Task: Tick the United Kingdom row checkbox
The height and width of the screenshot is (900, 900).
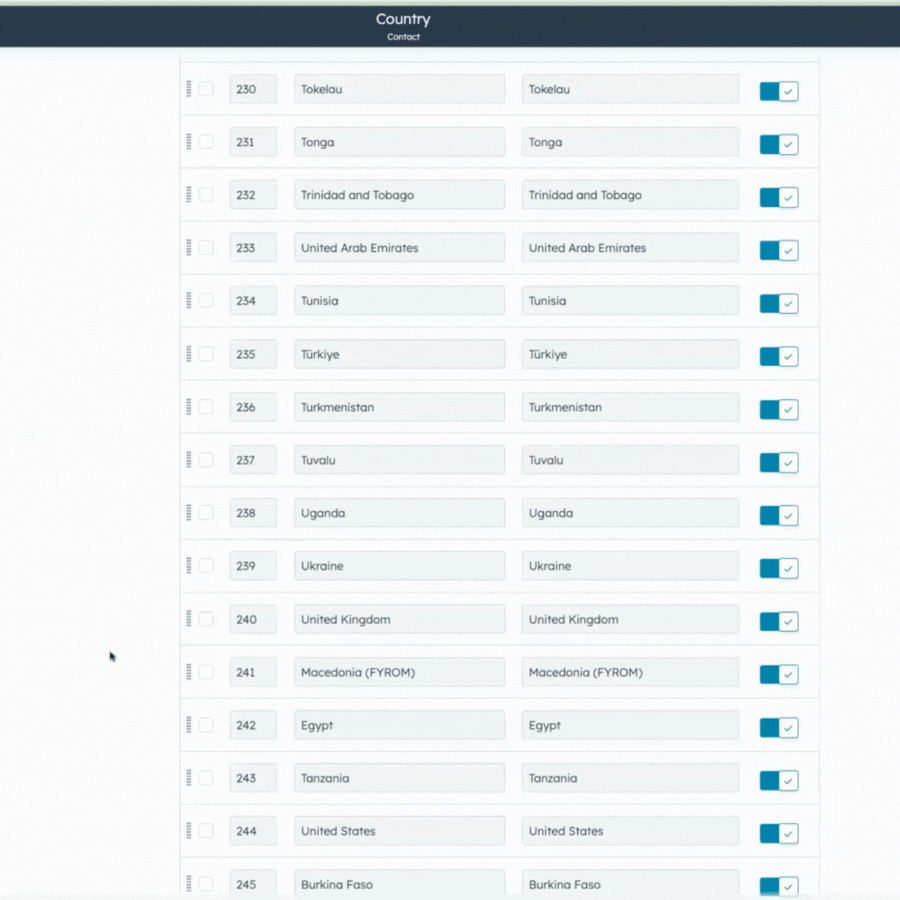Action: tap(206, 619)
